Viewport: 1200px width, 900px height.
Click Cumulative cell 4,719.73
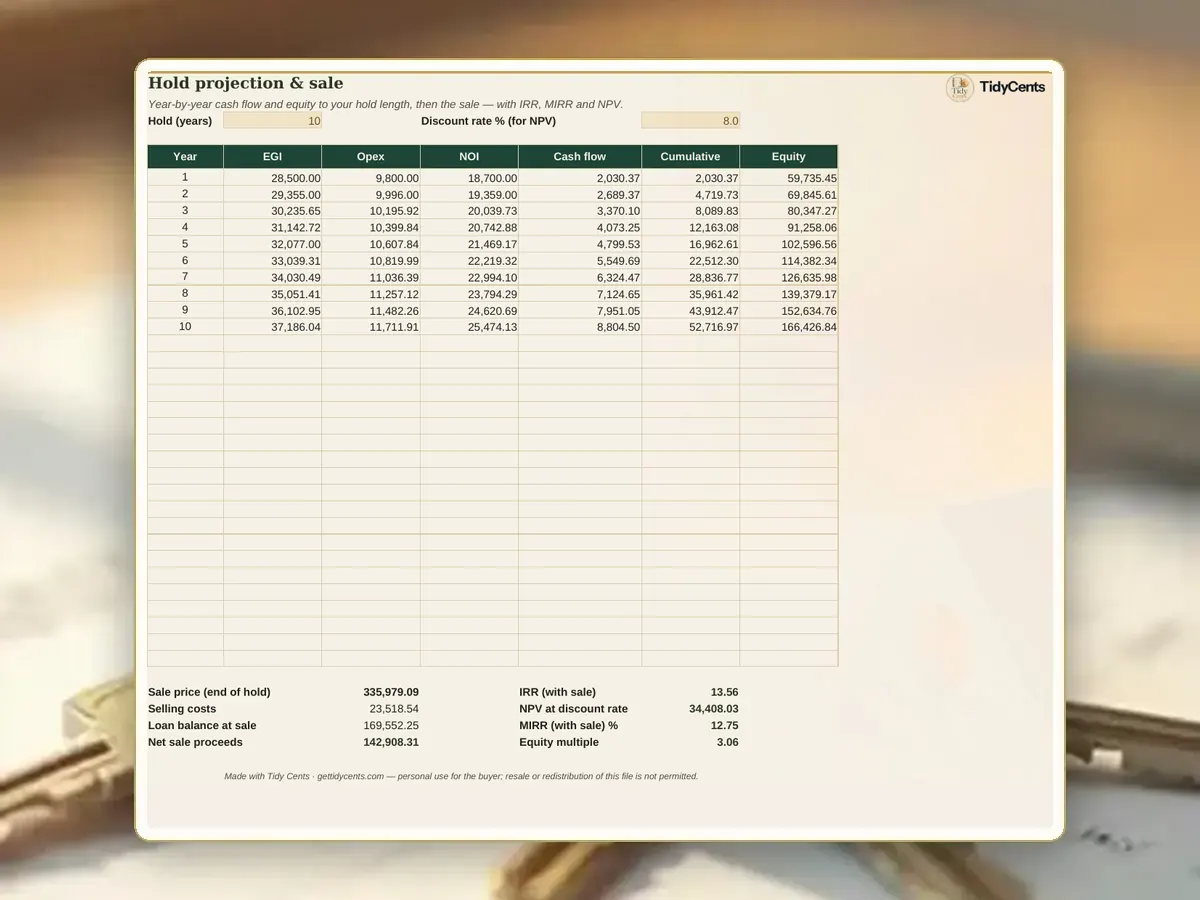[690, 195]
